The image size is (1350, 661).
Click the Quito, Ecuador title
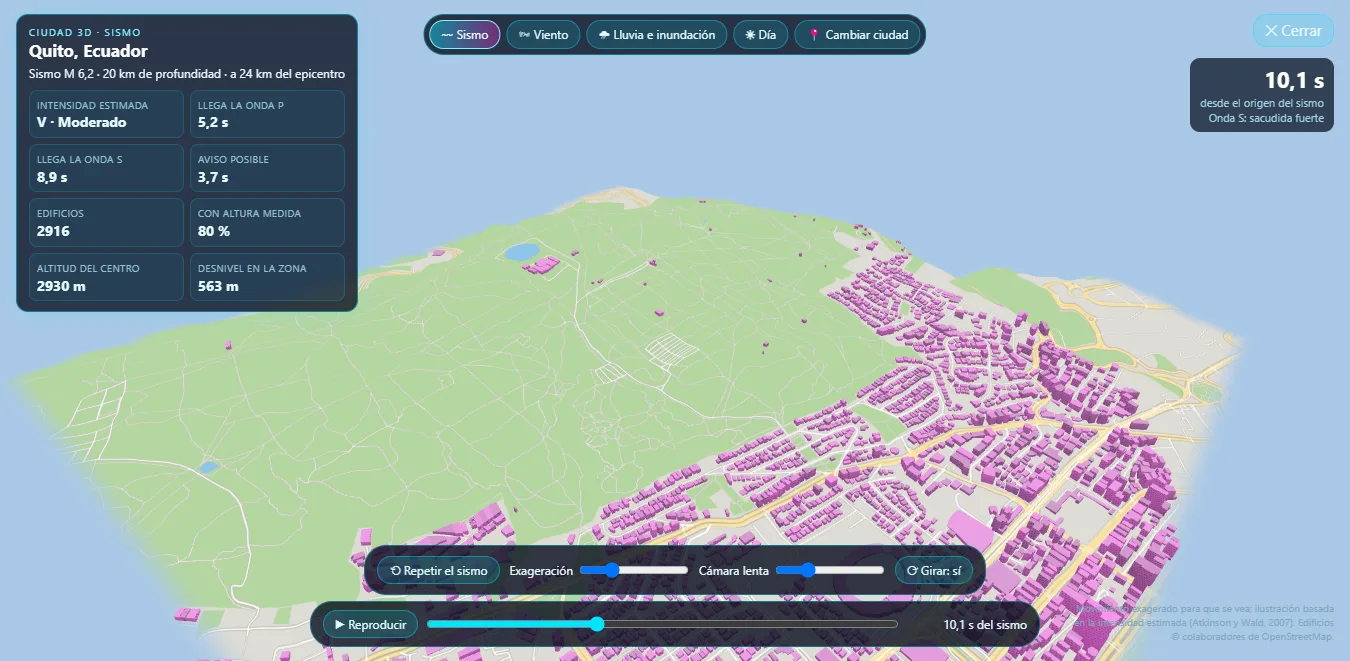(88, 51)
